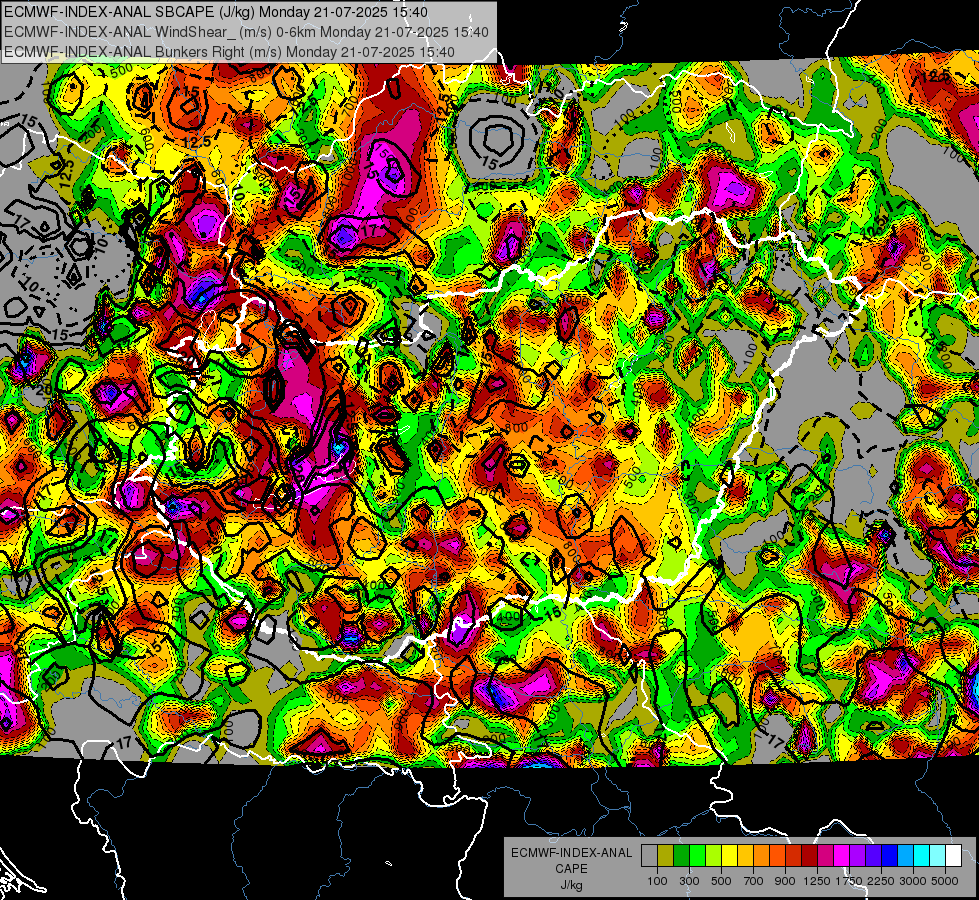This screenshot has height=900, width=979.
Task: Click the WindShear_ (m/s) 0-6km title line
Action: (247, 32)
